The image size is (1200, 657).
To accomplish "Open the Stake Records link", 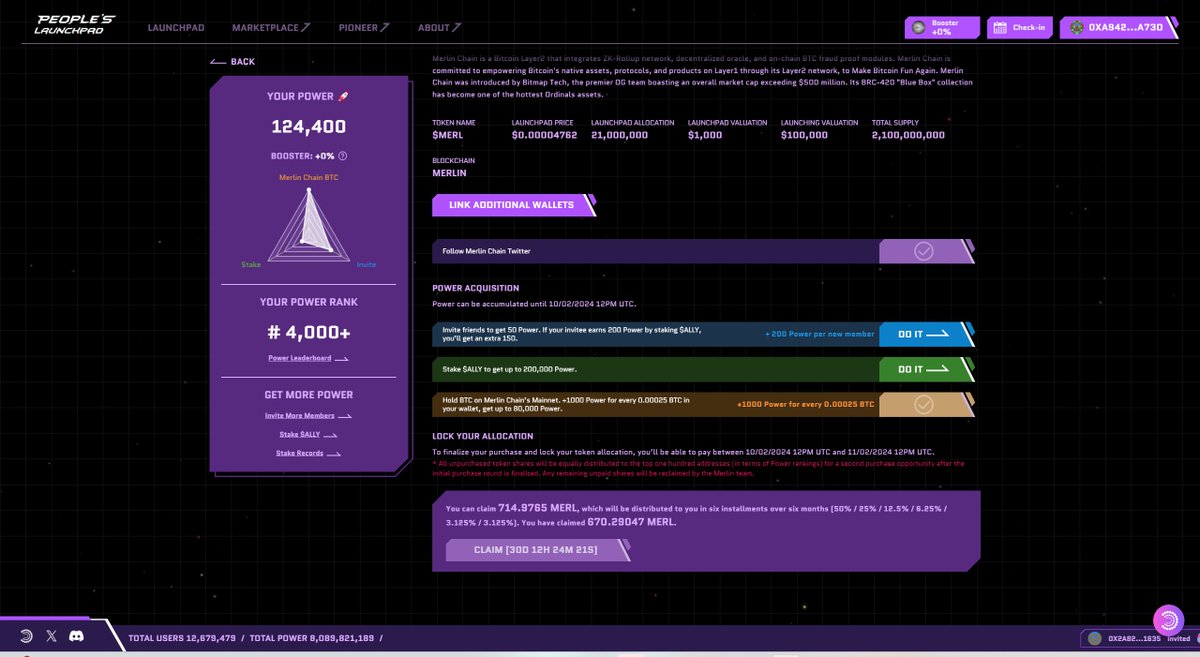I will pyautogui.click(x=308, y=453).
